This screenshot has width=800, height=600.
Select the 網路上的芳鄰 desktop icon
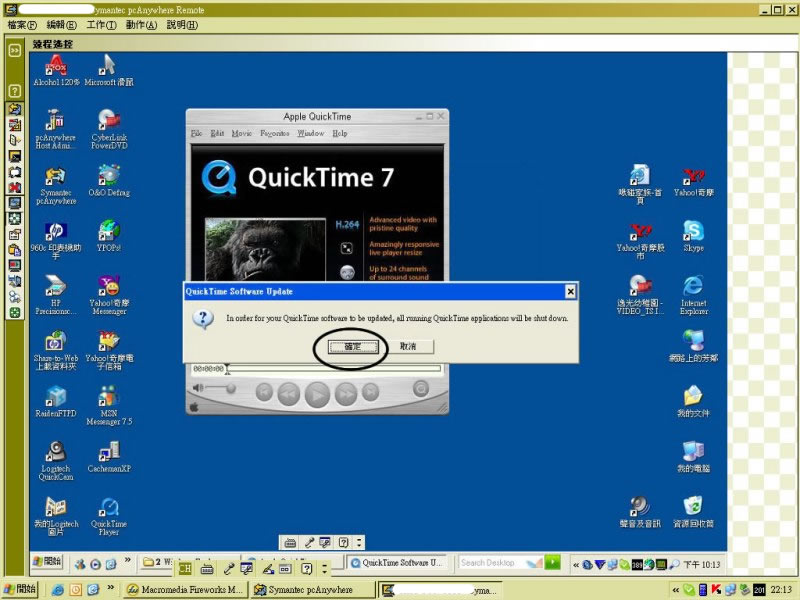tap(693, 346)
